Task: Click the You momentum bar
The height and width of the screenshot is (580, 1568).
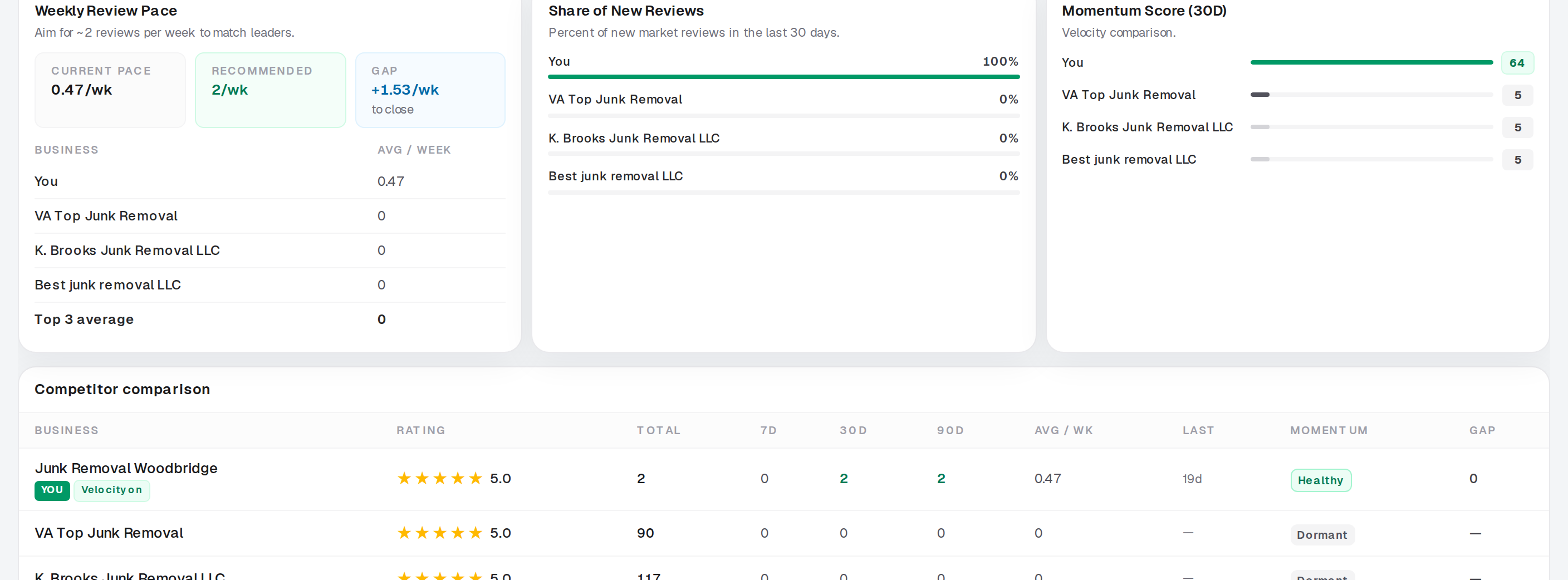Action: click(1371, 62)
